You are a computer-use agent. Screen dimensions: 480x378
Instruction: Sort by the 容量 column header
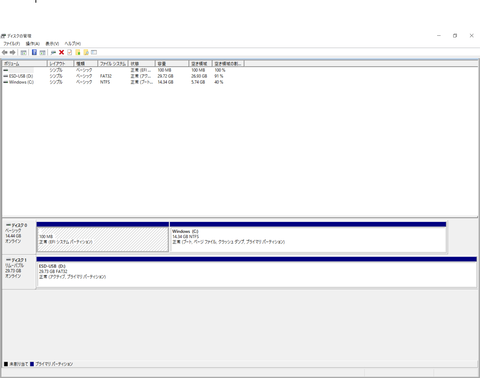(x=172, y=63)
